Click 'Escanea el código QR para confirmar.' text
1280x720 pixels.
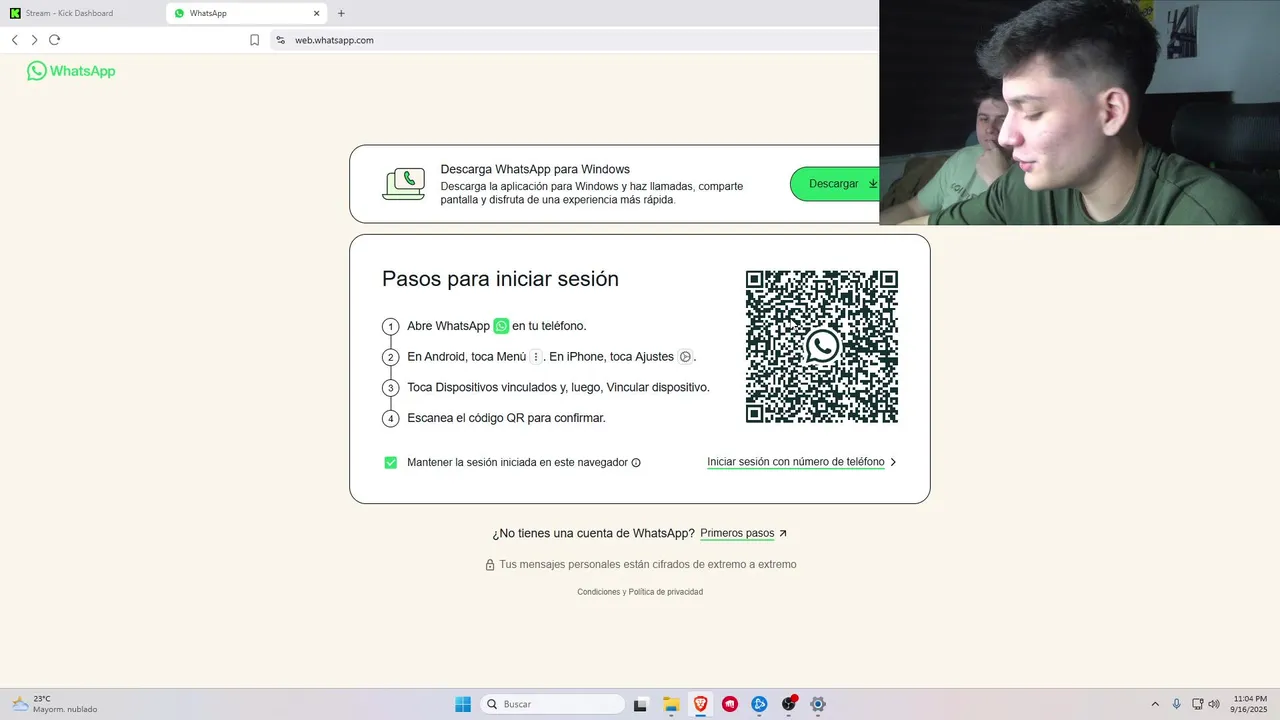(506, 418)
